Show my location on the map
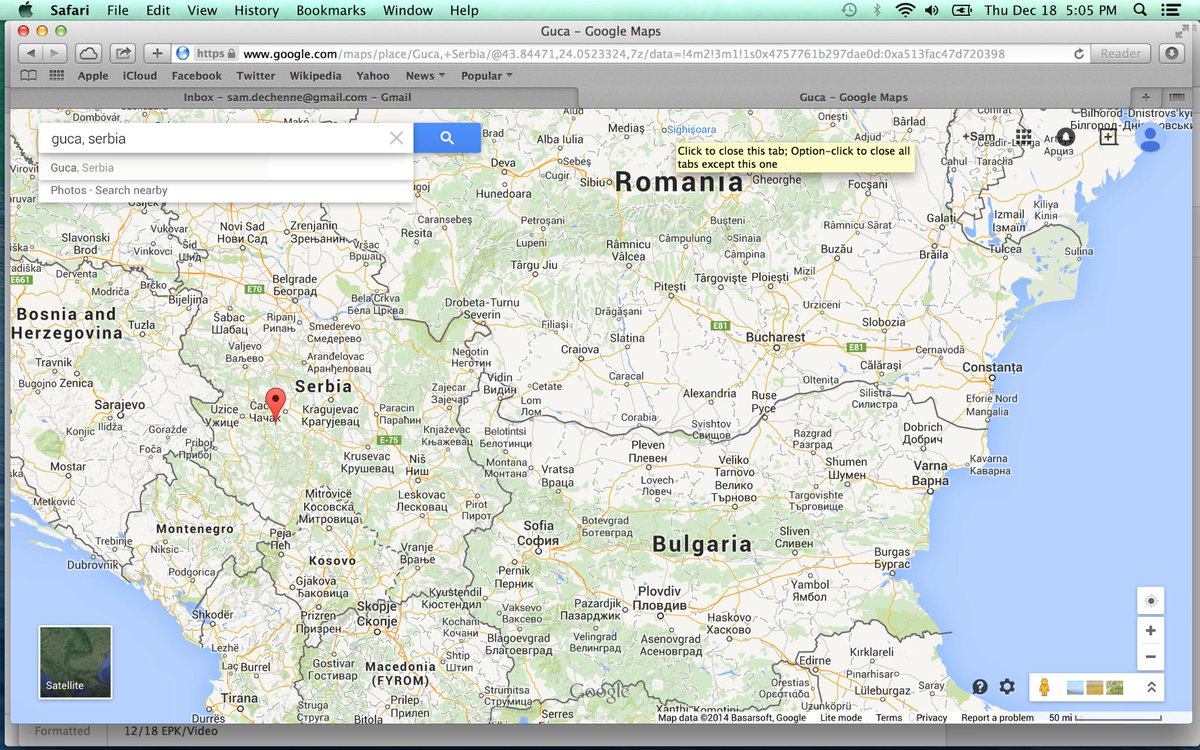 click(1150, 601)
